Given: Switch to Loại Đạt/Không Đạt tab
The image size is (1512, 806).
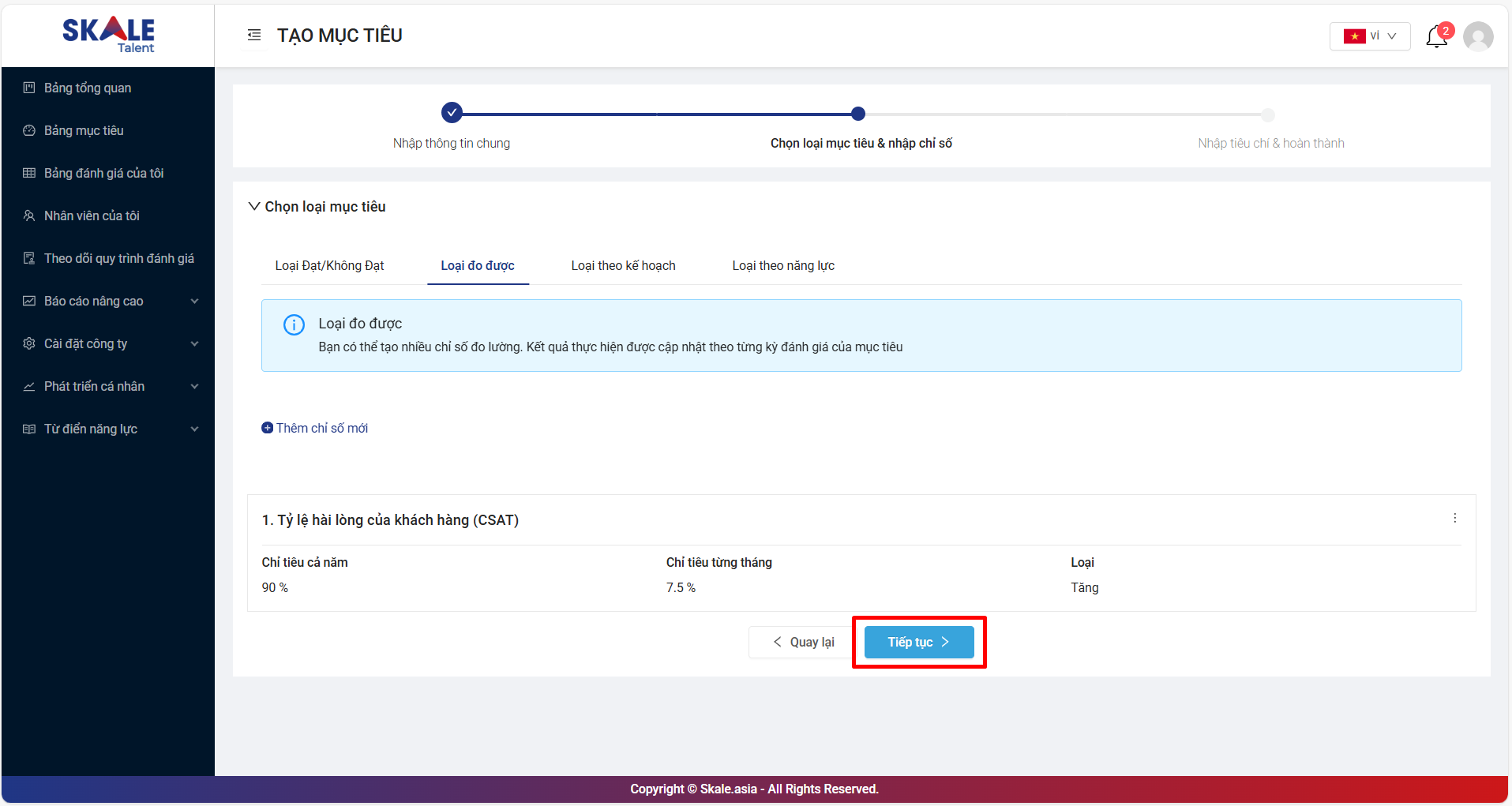Looking at the screenshot, I should pyautogui.click(x=329, y=265).
